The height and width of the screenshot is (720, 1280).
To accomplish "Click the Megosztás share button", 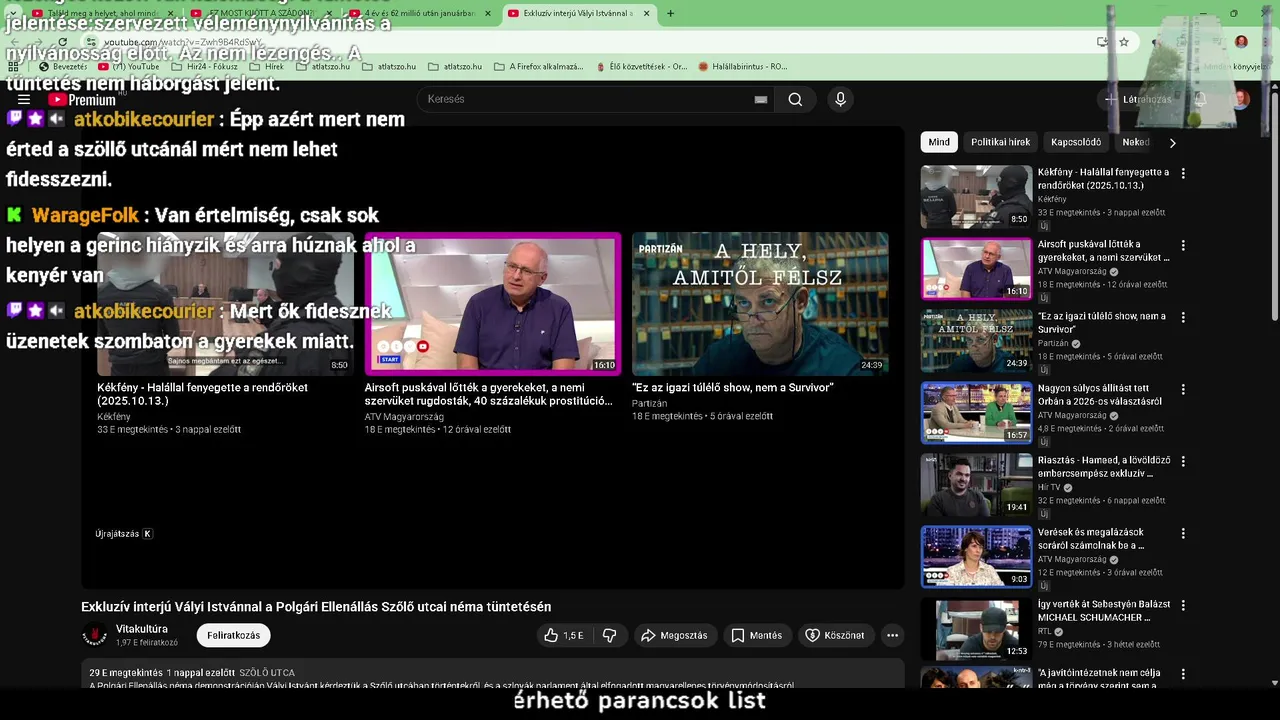I will (675, 635).
